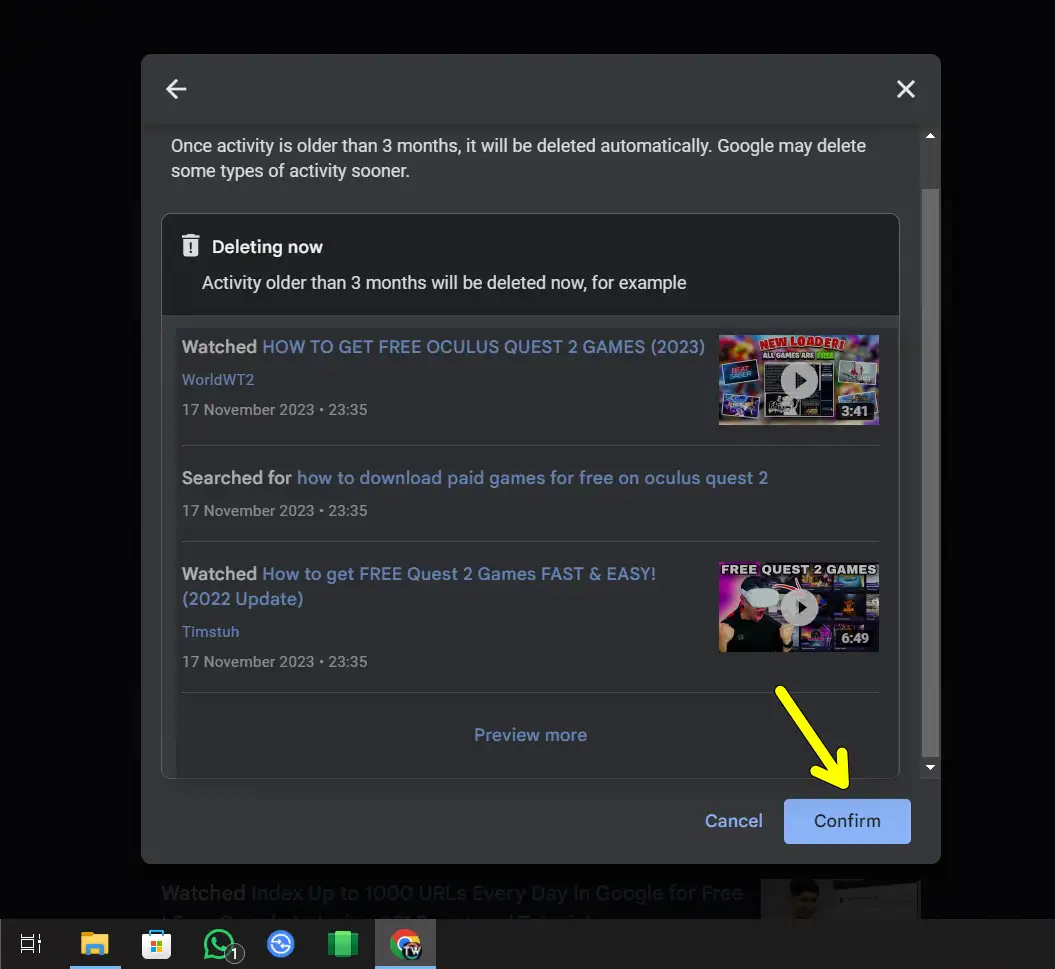This screenshot has width=1055, height=969.
Task: Click the back arrow in the dialog
Action: pyautogui.click(x=176, y=89)
